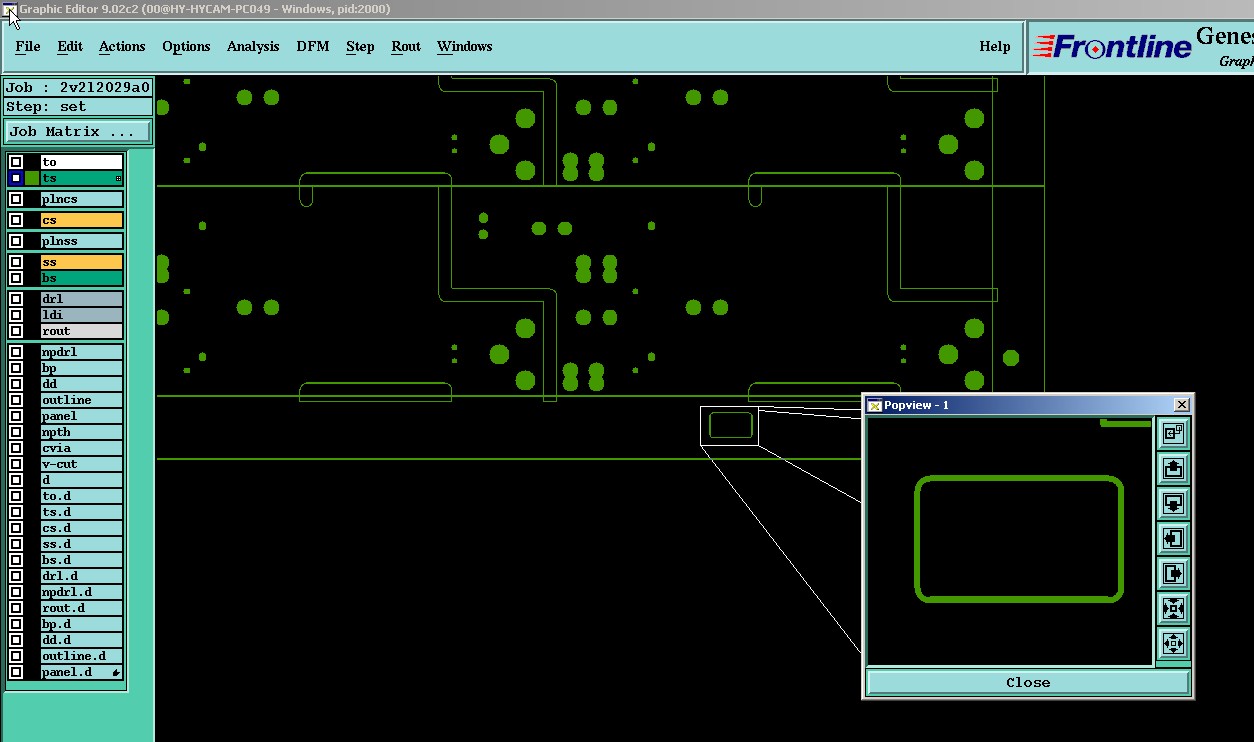Check the bs layer box
Viewport: 1254px width, 742px height.
point(16,278)
